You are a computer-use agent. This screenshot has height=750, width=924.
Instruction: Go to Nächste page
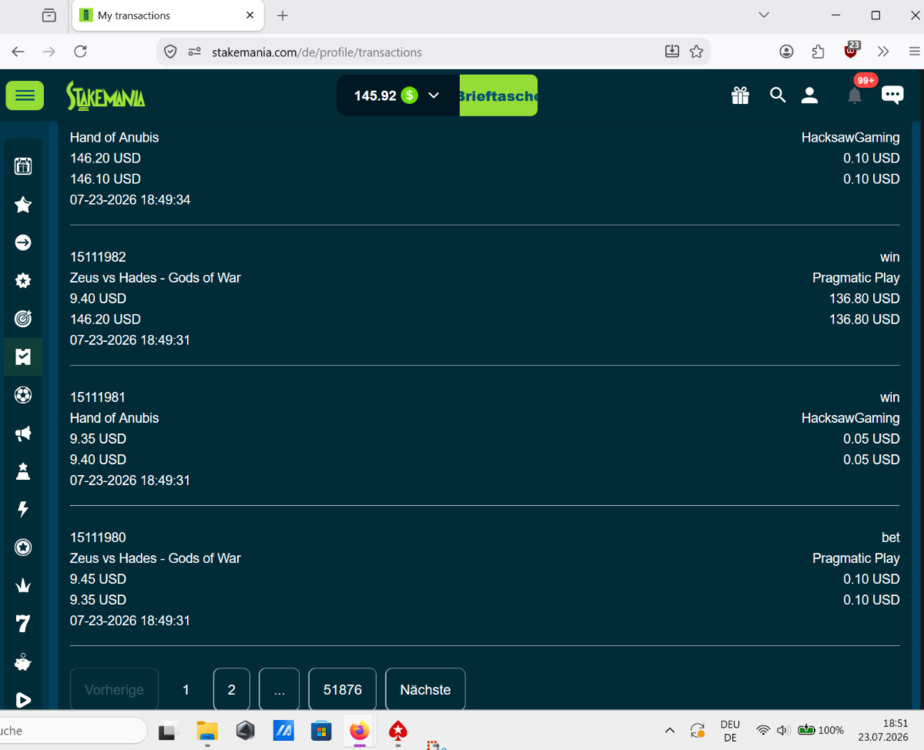425,689
